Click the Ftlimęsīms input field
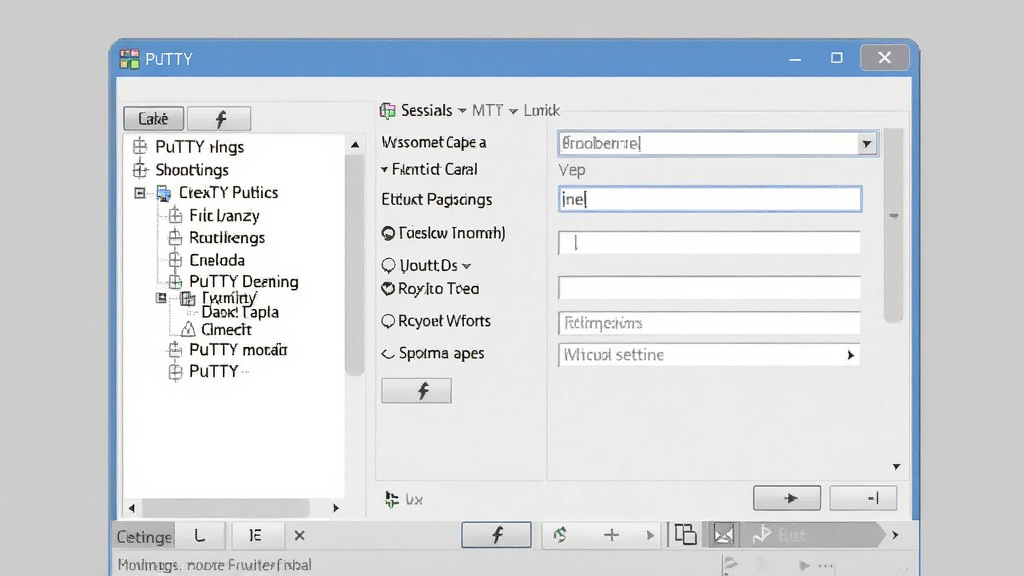 [x=709, y=323]
